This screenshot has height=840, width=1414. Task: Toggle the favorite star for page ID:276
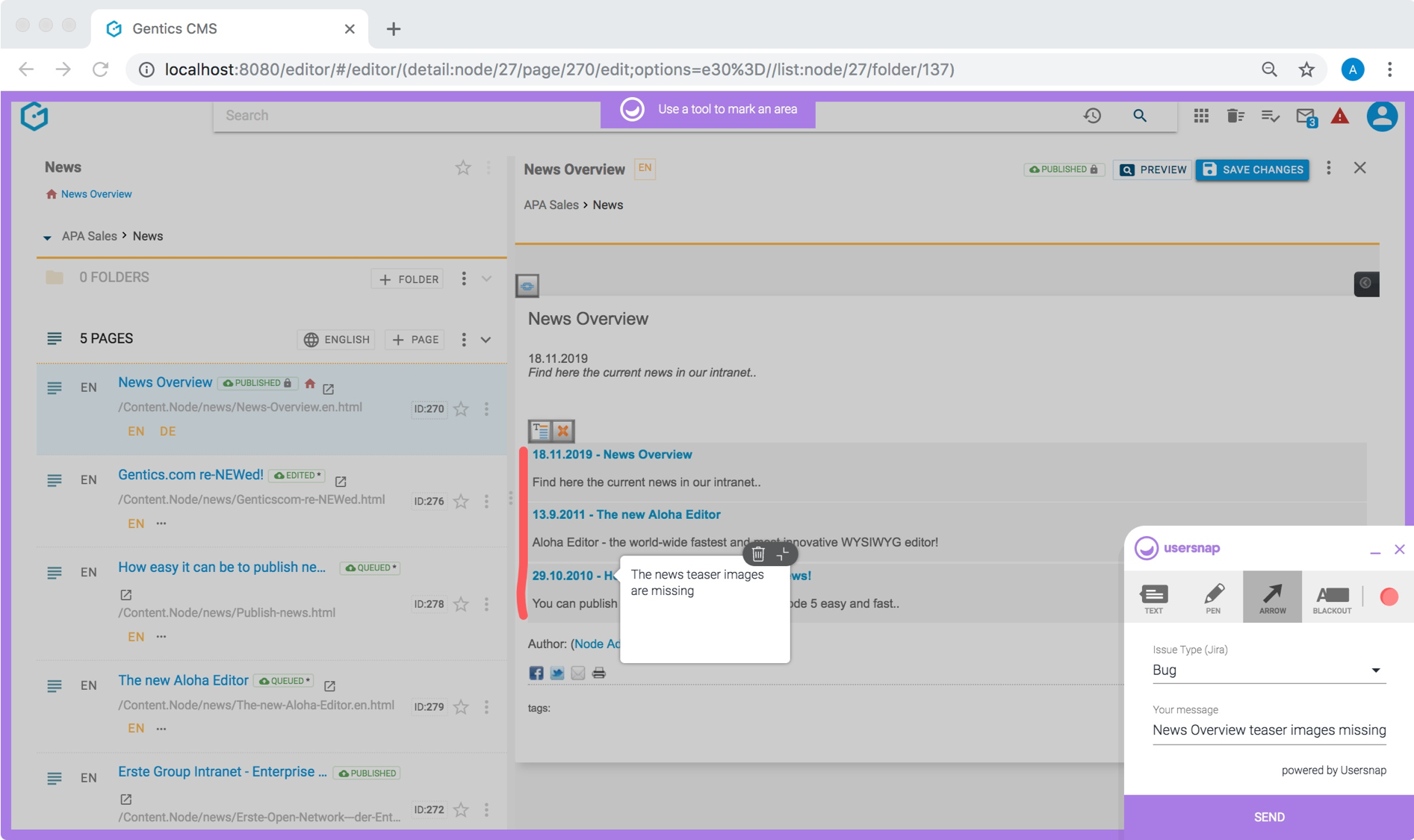click(x=462, y=501)
